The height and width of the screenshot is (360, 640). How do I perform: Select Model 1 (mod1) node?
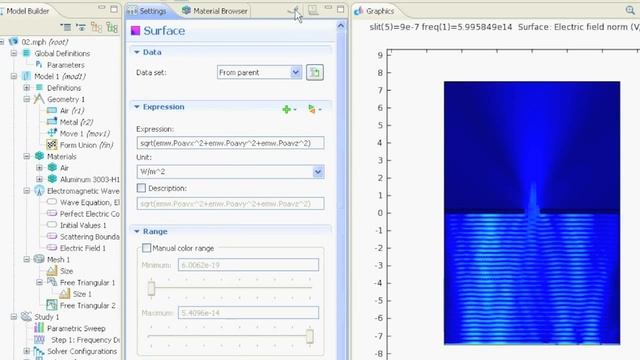(x=60, y=76)
